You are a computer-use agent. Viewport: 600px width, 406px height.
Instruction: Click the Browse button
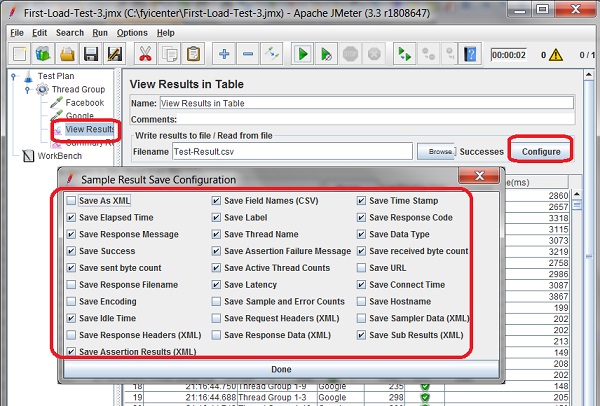click(436, 152)
